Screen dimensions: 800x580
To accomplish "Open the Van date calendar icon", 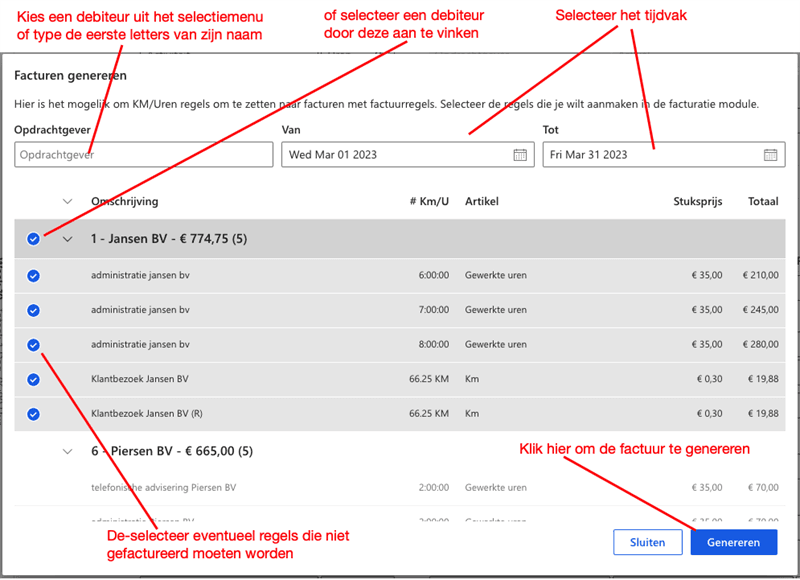I will [x=520, y=155].
